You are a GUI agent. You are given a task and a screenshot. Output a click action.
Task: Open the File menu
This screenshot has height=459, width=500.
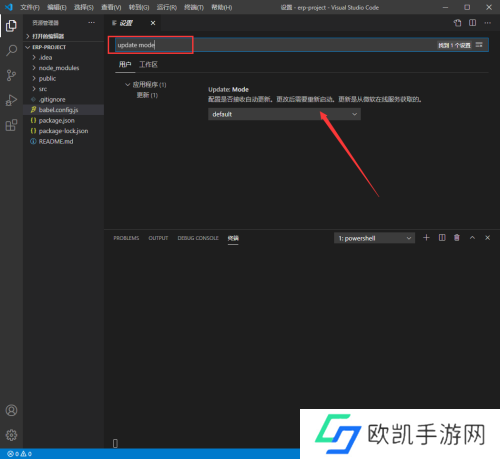[30, 7]
